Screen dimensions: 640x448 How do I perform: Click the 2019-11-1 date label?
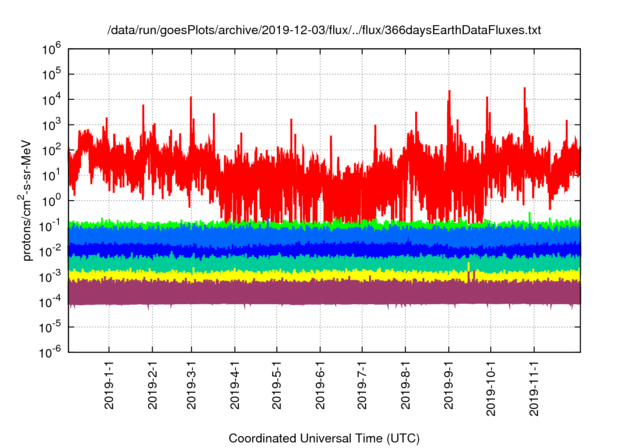pos(534,388)
